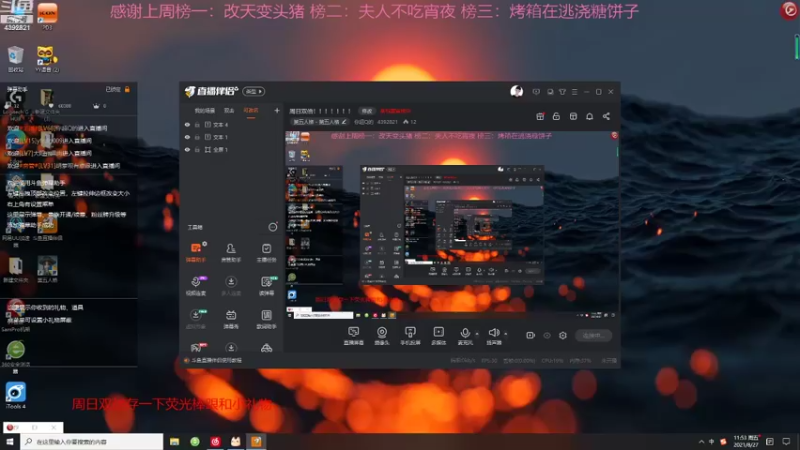Mute the 扬声器 speaker

[x=493, y=336]
